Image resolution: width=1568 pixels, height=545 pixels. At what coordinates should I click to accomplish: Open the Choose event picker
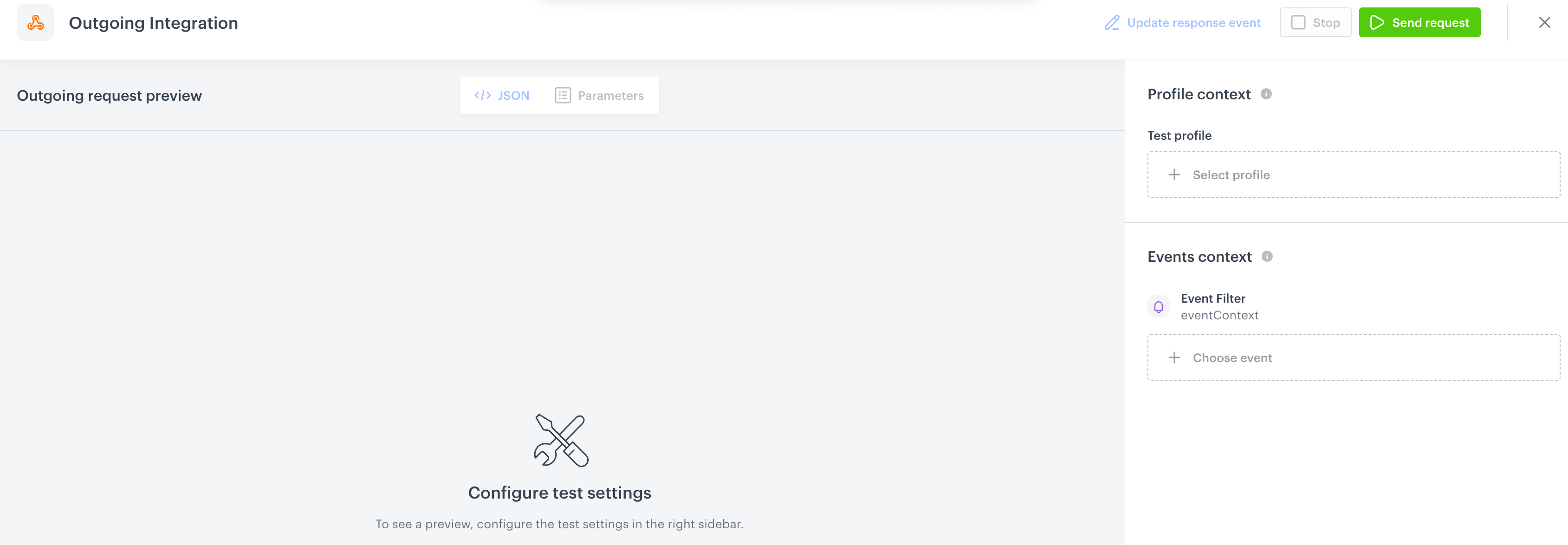click(x=1353, y=357)
